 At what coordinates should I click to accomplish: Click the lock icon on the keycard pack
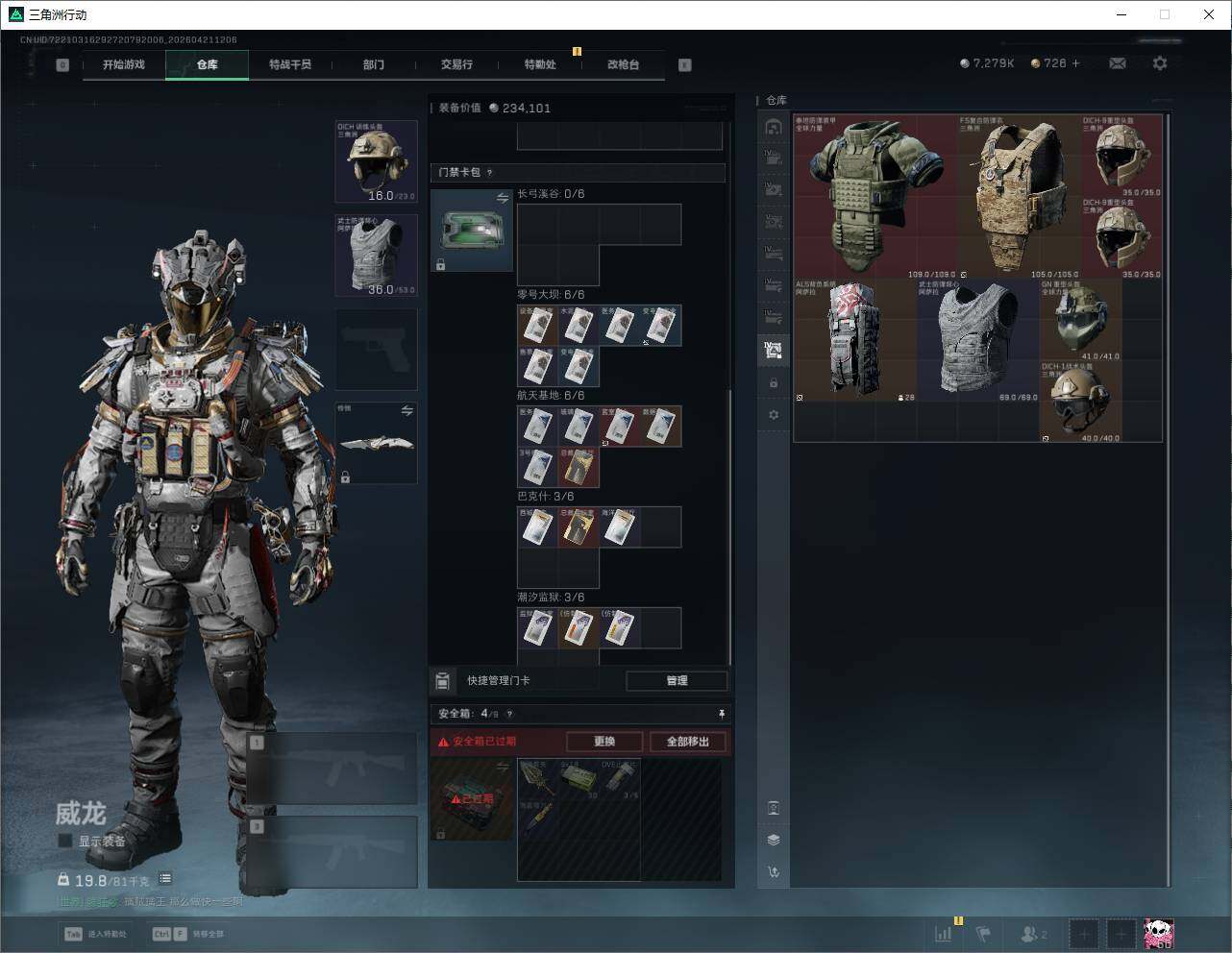441,264
